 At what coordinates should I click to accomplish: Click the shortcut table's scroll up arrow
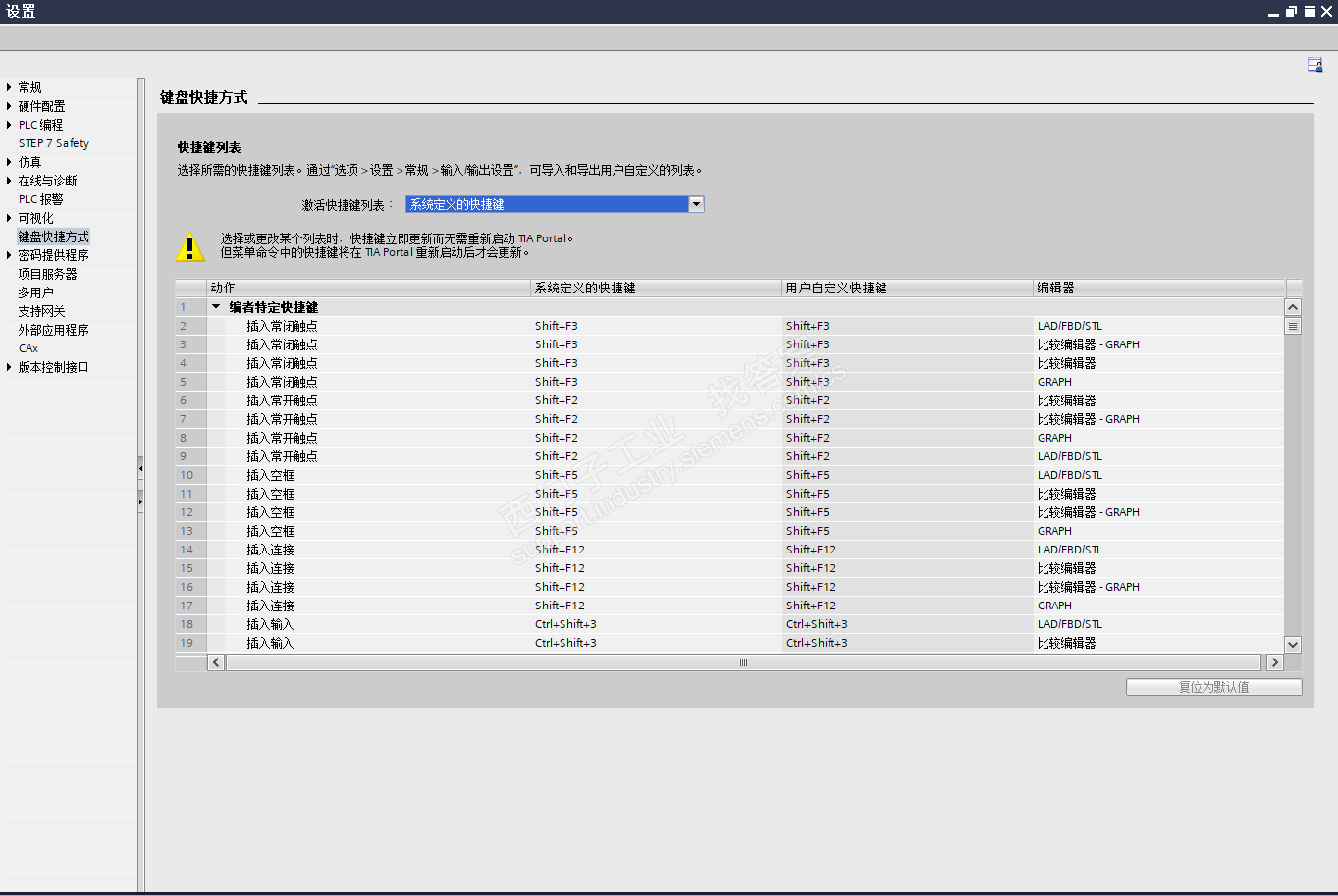pyautogui.click(x=1293, y=307)
